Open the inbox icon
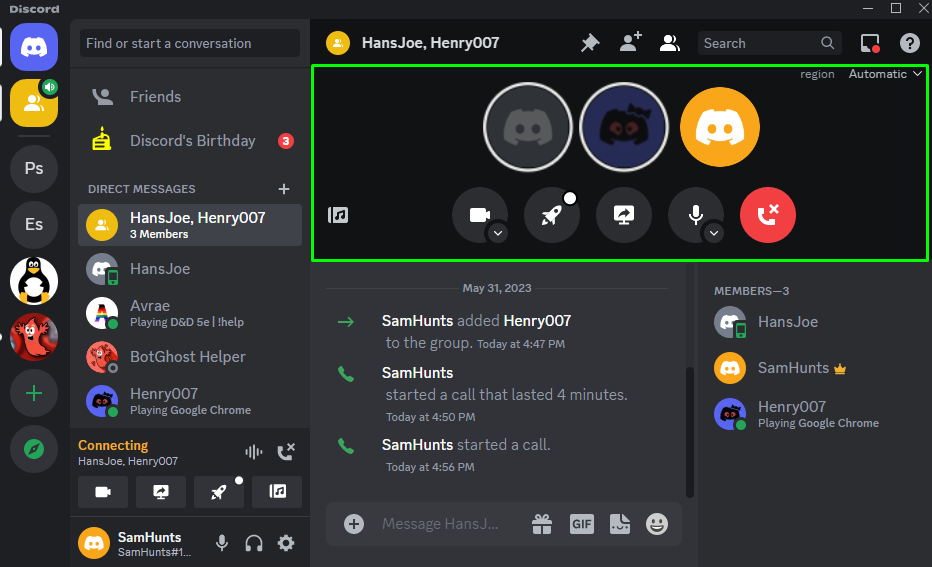Image resolution: width=932 pixels, height=567 pixels. tap(870, 43)
